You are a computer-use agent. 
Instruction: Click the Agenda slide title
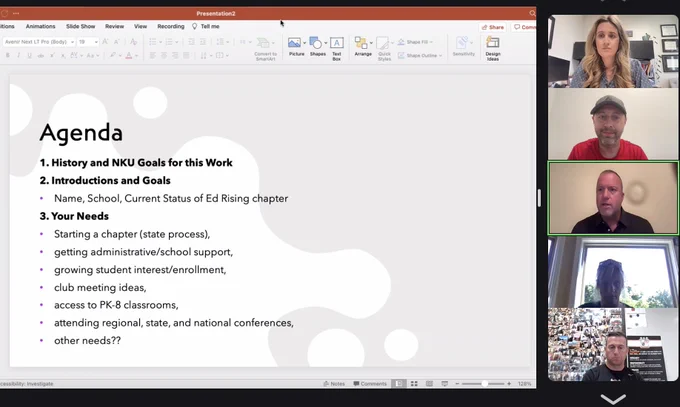(81, 132)
